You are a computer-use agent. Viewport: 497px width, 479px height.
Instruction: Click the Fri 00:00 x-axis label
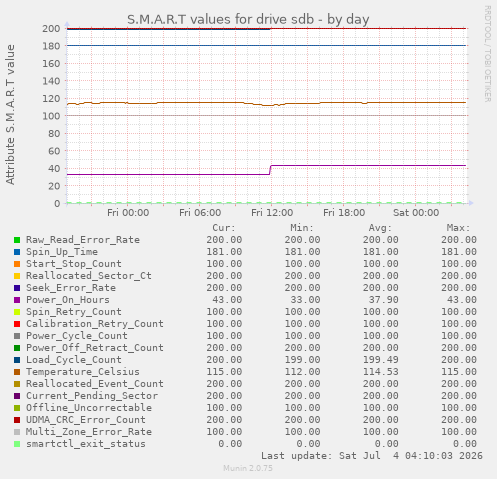(128, 213)
